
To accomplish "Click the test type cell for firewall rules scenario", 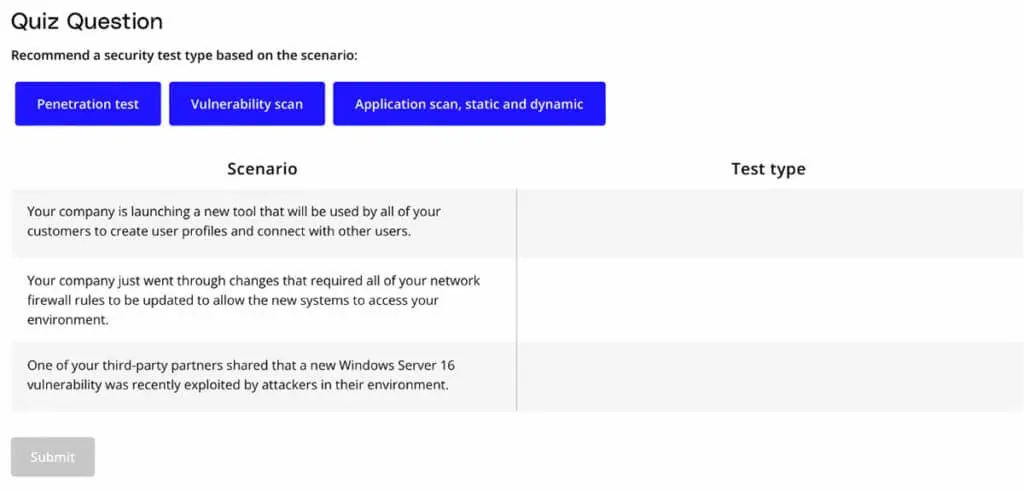I will coord(771,300).
